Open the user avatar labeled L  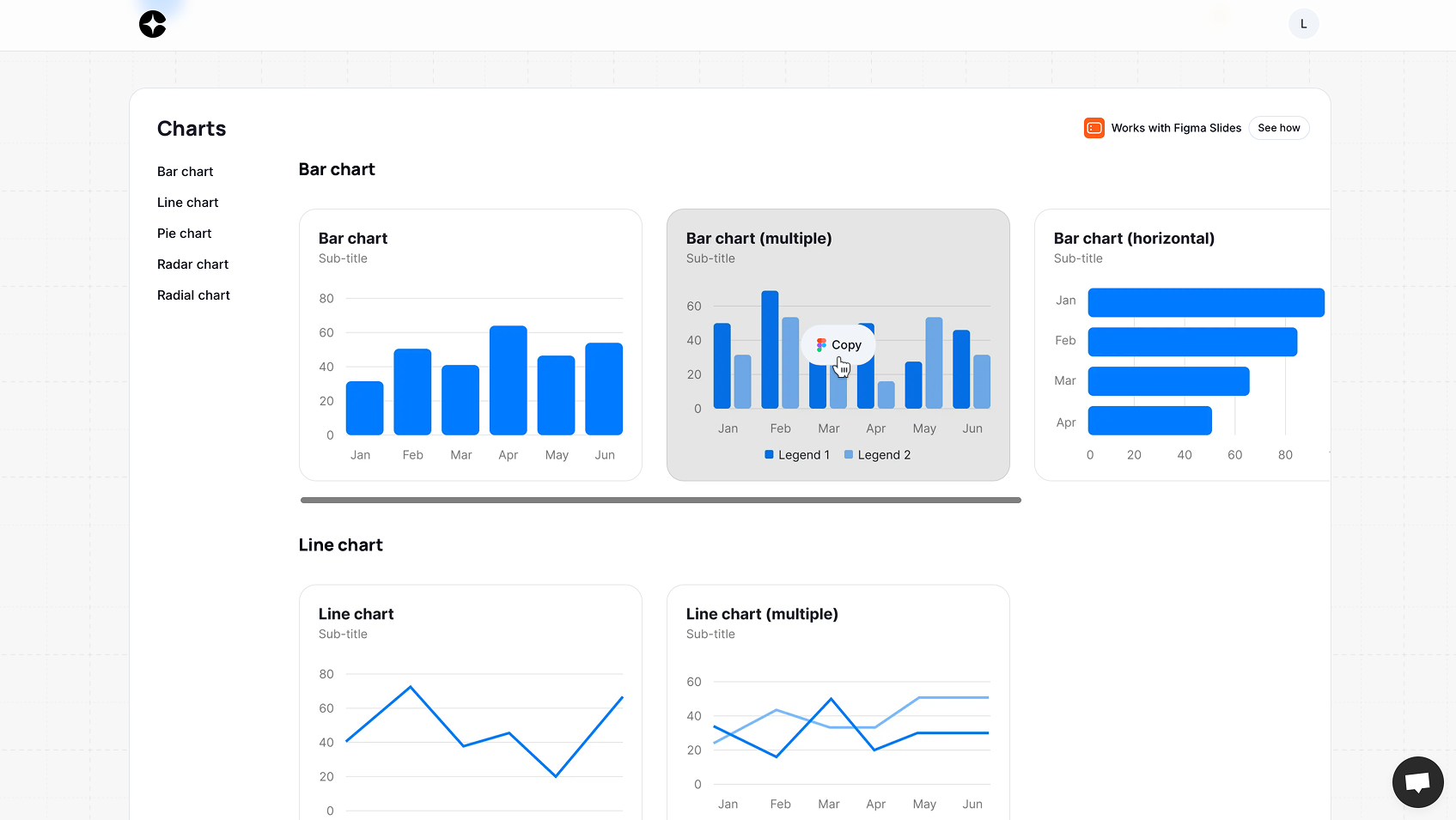point(1303,24)
